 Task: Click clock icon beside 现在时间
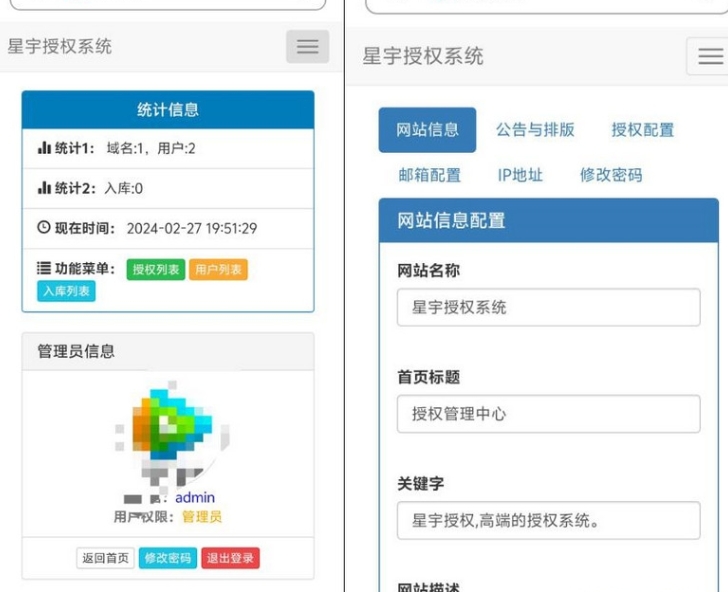click(x=44, y=228)
